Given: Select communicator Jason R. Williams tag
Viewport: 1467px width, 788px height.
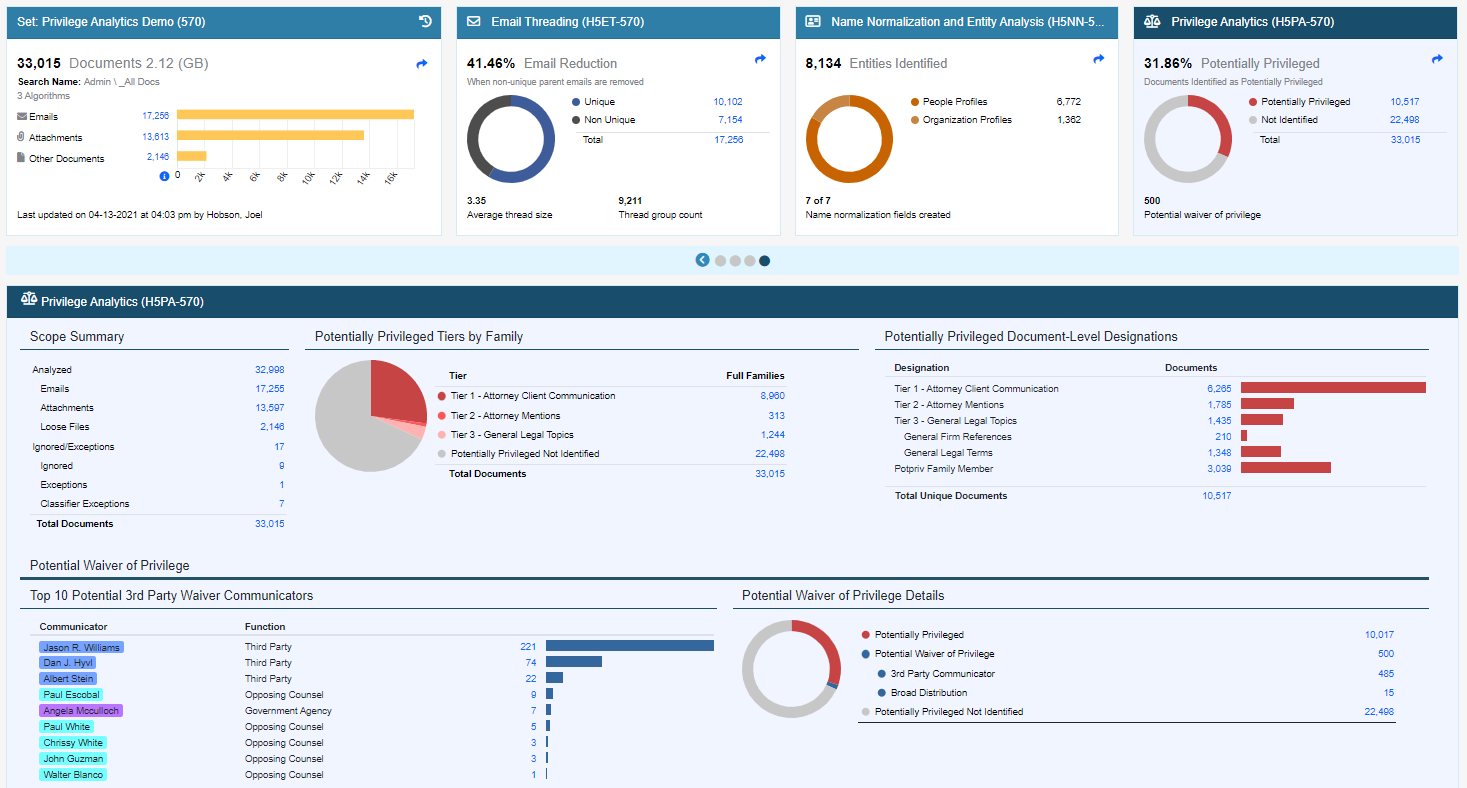Looking at the screenshot, I should coord(82,647).
